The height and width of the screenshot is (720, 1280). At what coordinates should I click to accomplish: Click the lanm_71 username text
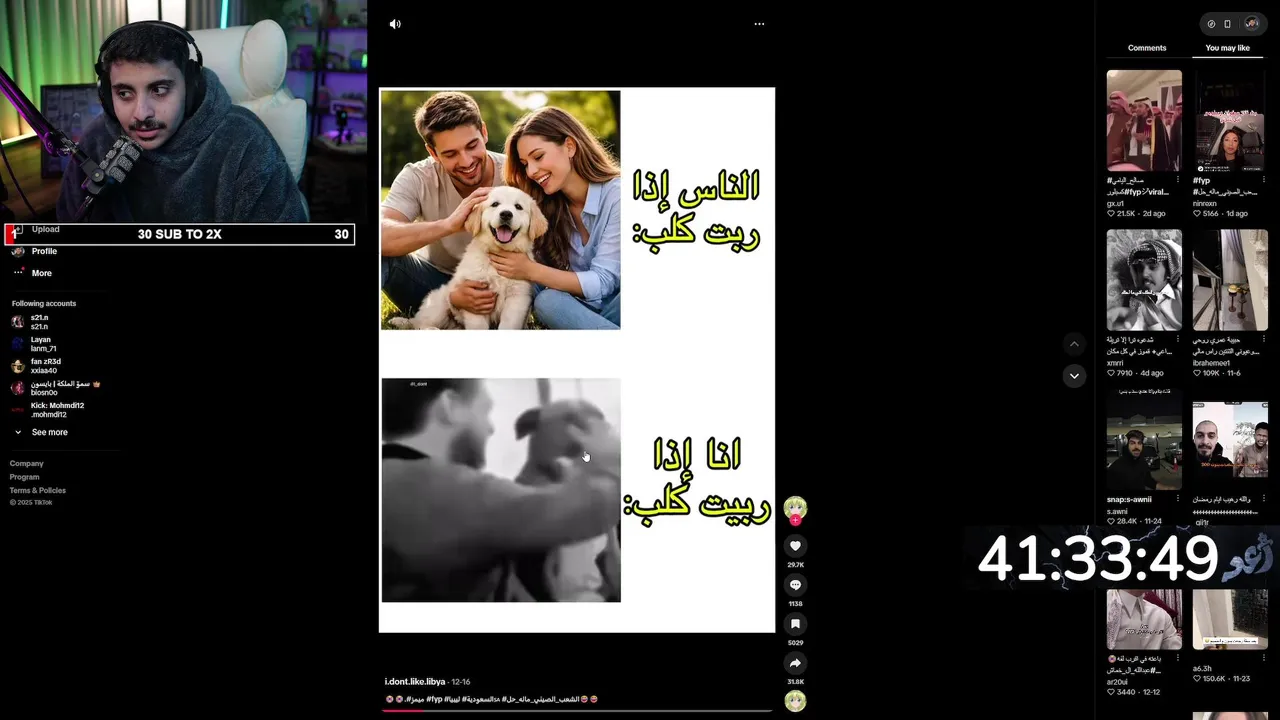[43, 349]
